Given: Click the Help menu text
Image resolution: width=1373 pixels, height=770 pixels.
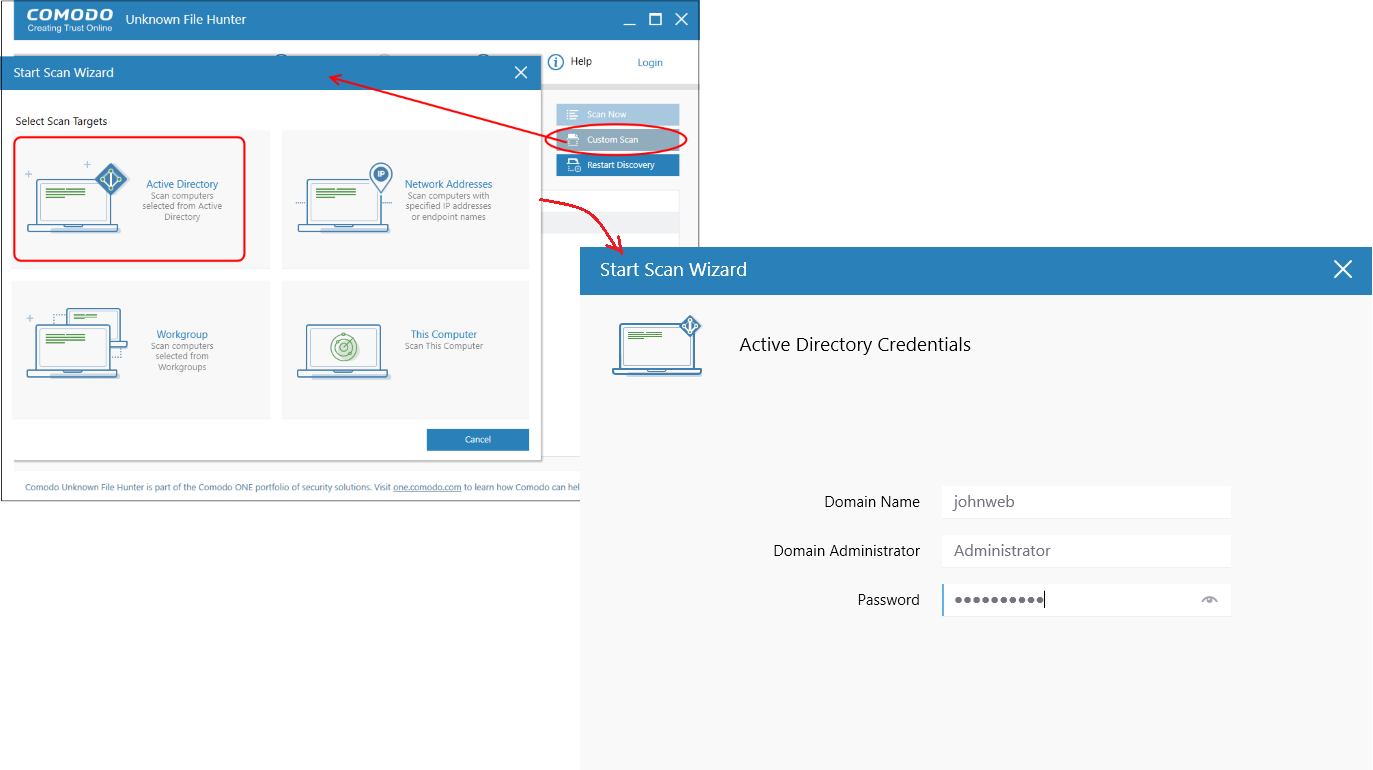Looking at the screenshot, I should (581, 62).
